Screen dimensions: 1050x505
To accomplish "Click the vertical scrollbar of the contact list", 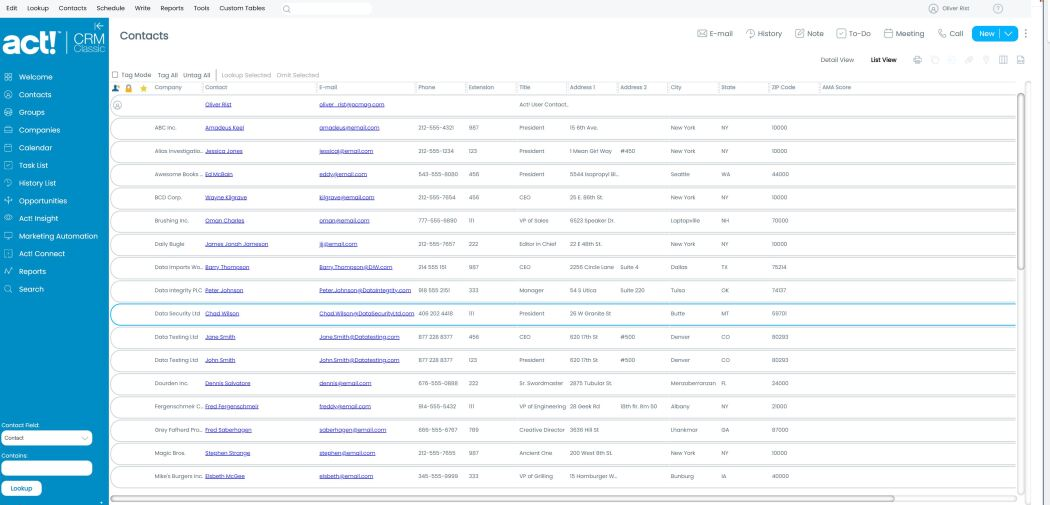I will pyautogui.click(x=1021, y=181).
